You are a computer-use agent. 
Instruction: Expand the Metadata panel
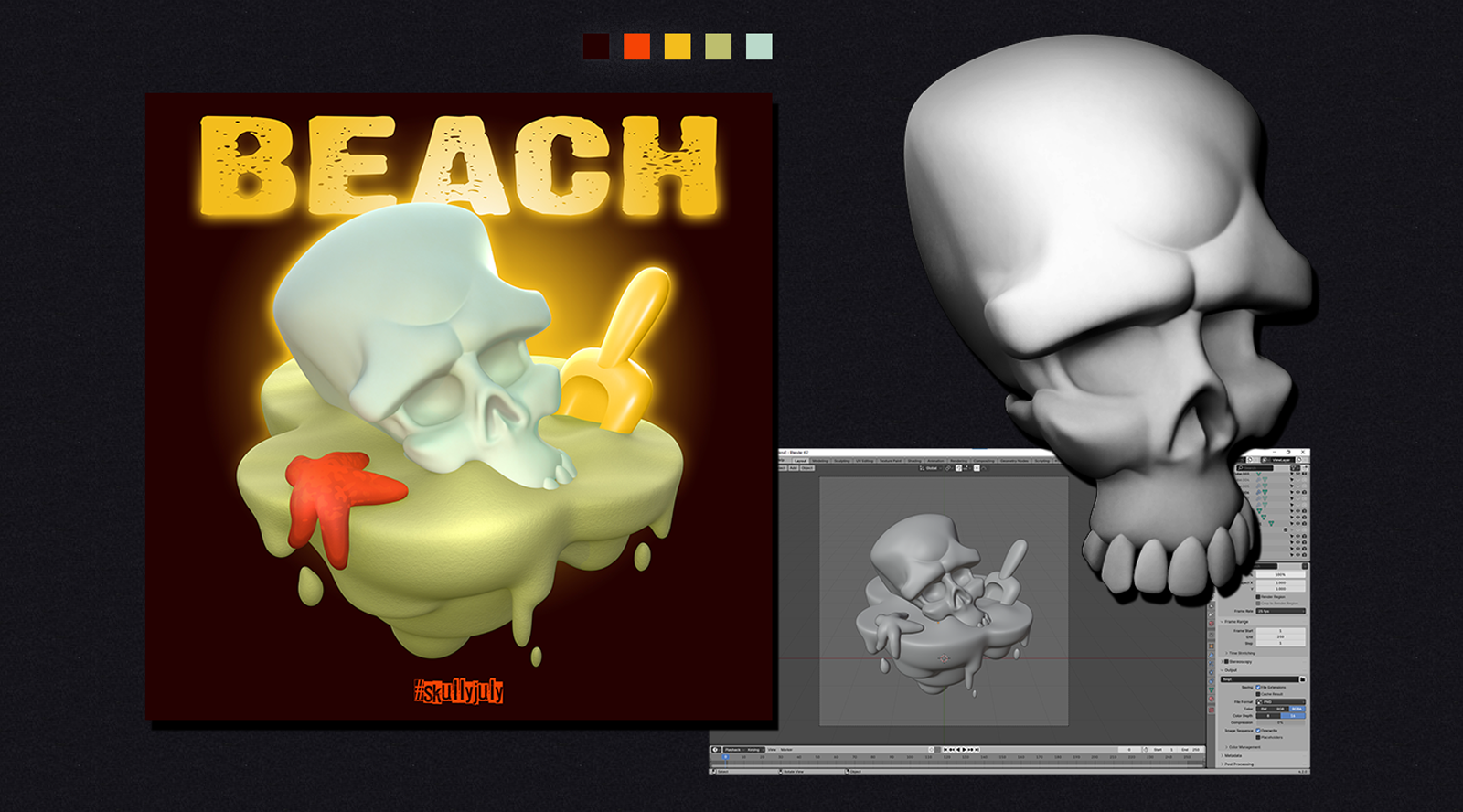click(x=1233, y=755)
